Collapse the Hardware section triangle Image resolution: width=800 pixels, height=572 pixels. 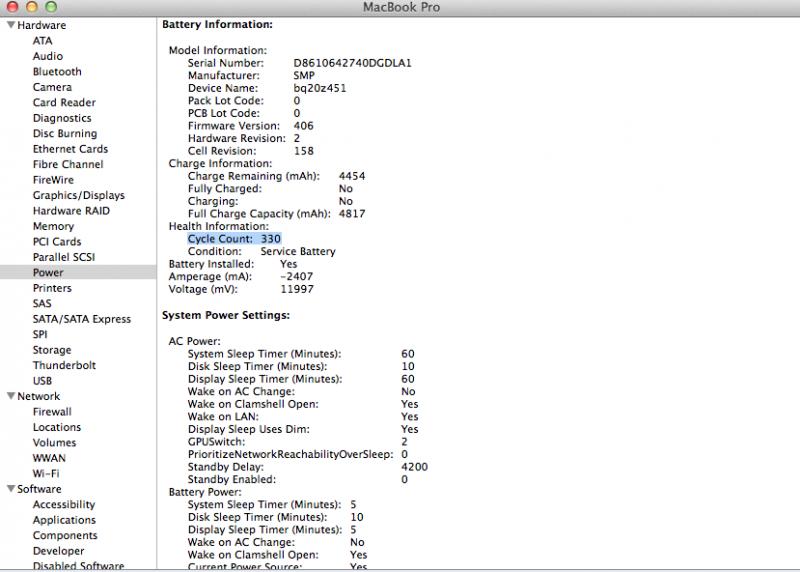(x=11, y=24)
